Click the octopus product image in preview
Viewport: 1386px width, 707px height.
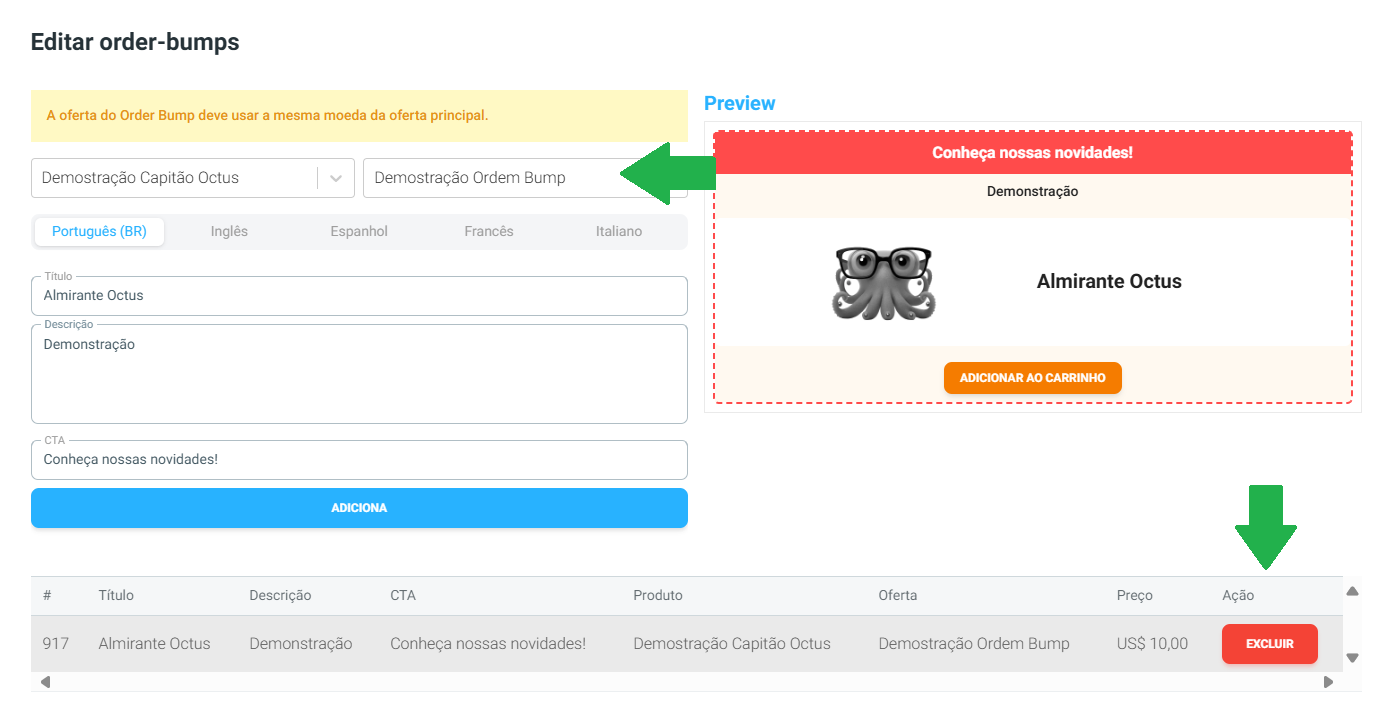(x=883, y=282)
